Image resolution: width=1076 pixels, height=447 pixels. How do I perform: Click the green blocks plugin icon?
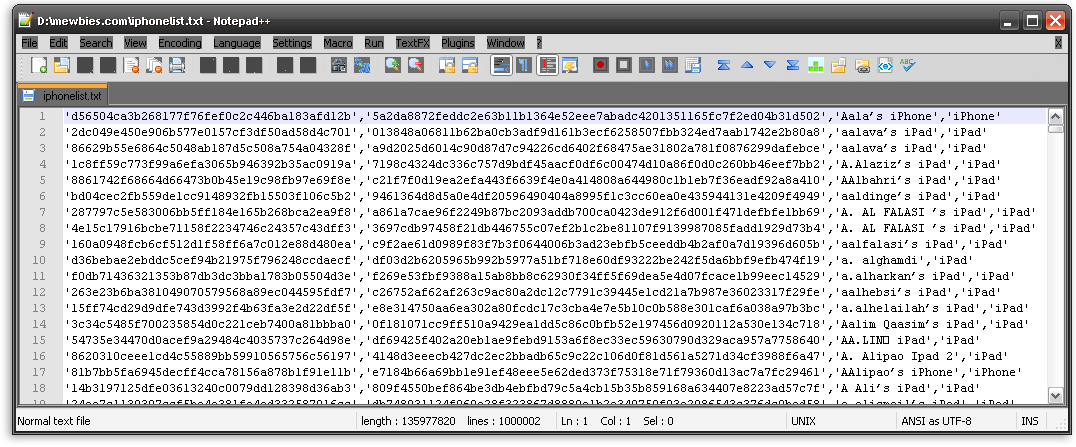point(816,65)
